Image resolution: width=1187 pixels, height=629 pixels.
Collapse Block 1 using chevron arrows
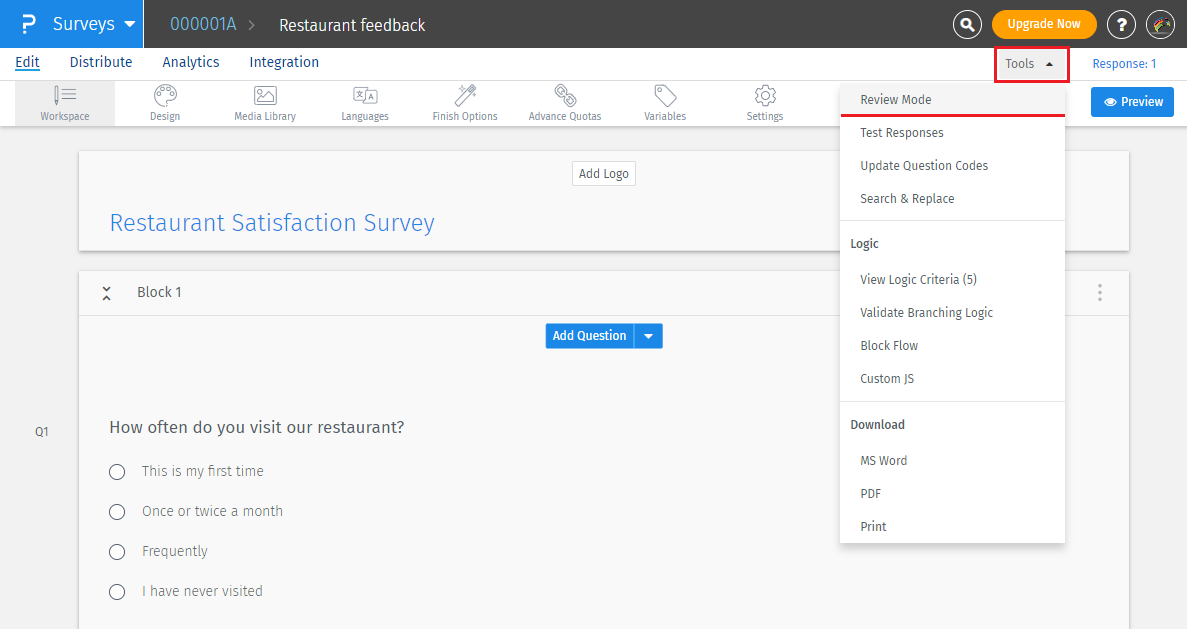click(106, 293)
